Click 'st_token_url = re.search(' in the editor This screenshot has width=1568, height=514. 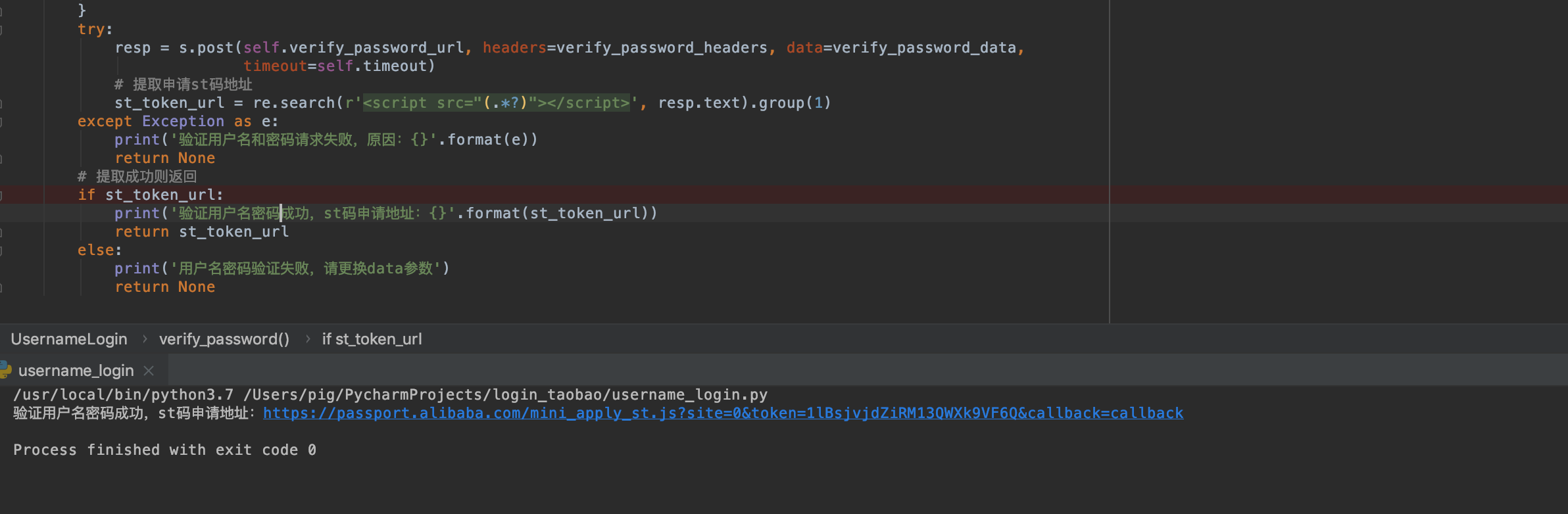pyautogui.click(x=229, y=103)
